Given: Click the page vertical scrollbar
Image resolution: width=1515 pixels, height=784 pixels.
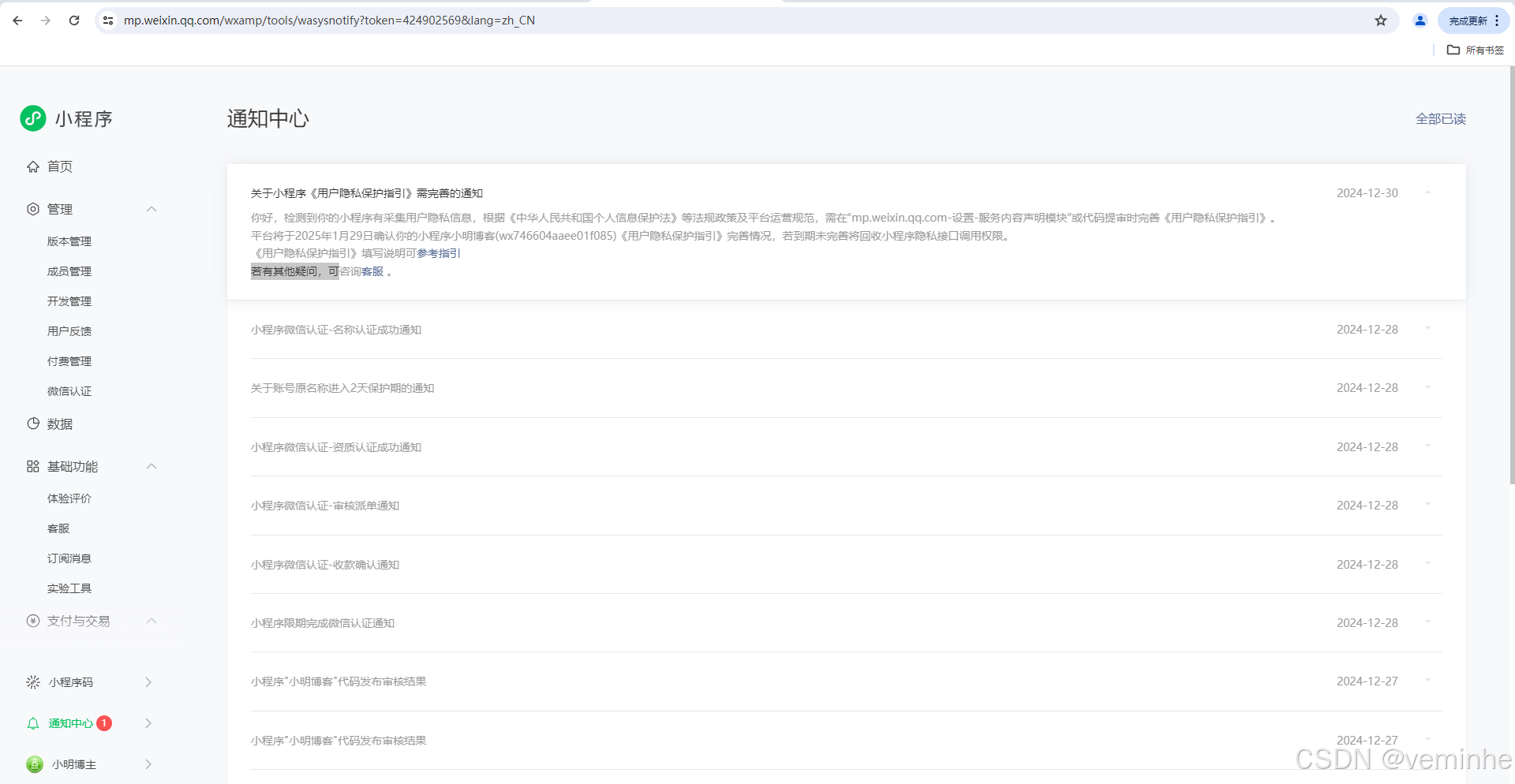Looking at the screenshot, I should (1511, 276).
